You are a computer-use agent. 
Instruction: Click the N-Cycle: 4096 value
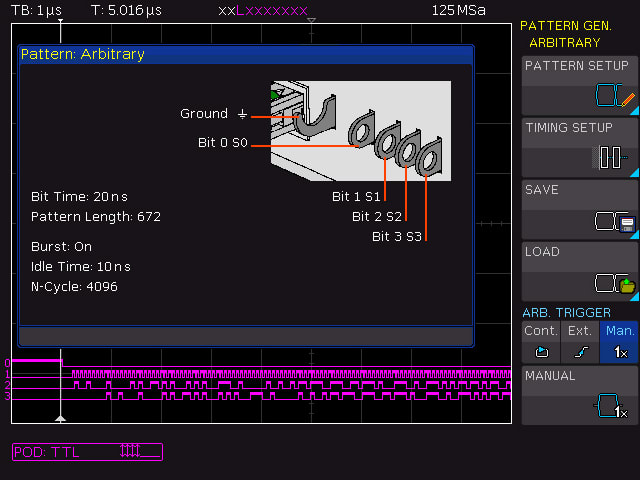[74, 287]
